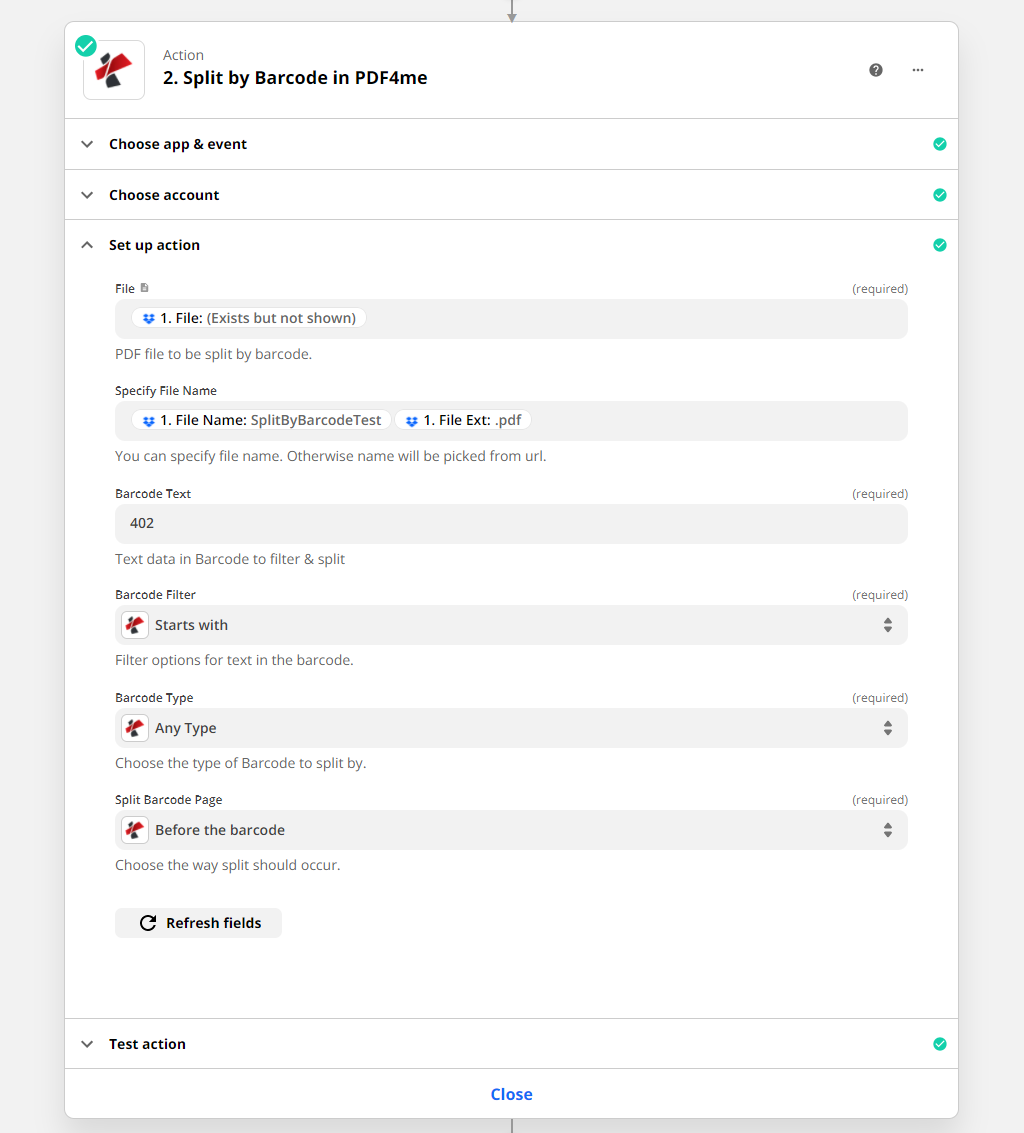Open the Barcode Filter dropdown
The image size is (1024, 1133).
pyautogui.click(x=511, y=625)
